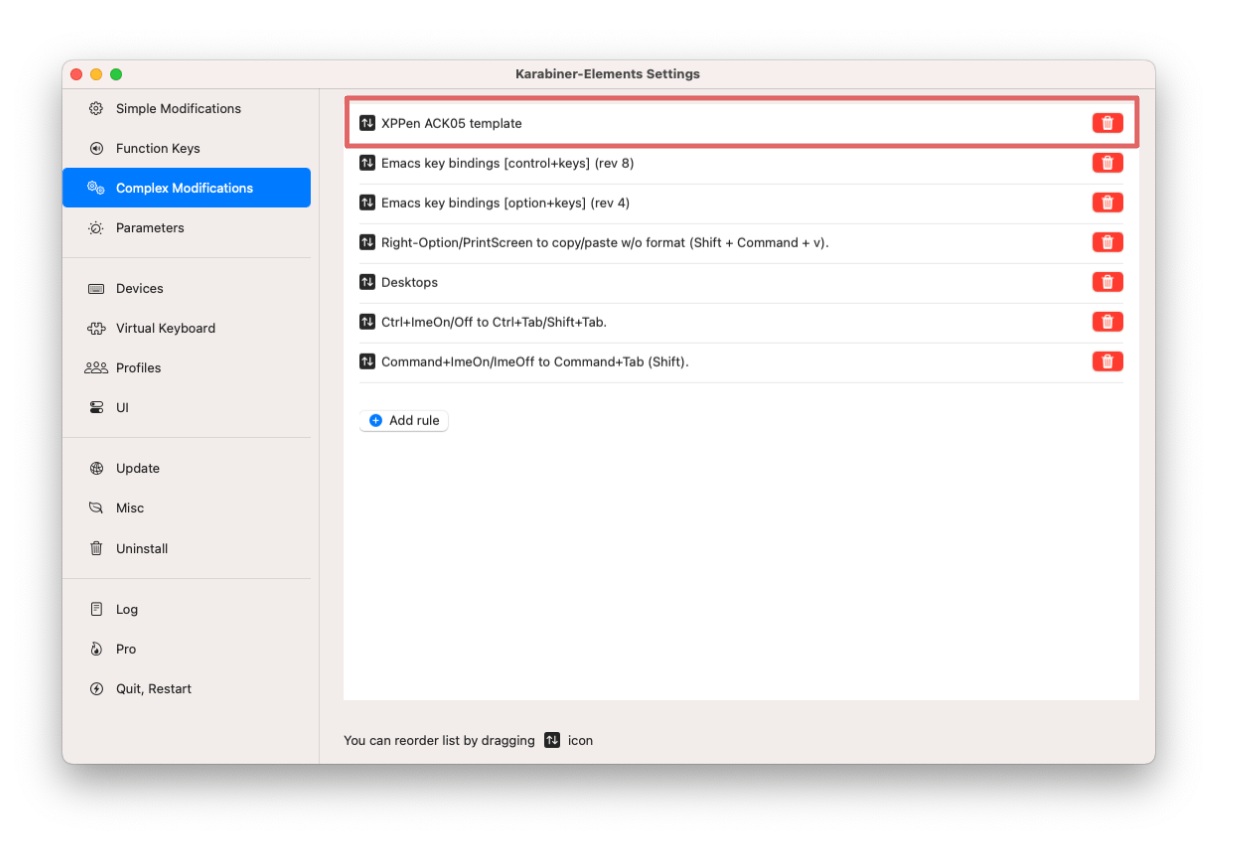Delete the Right-Option/PrintScreen copy/paste rule
Viewport: 1236px width, 851px height.
click(1107, 242)
